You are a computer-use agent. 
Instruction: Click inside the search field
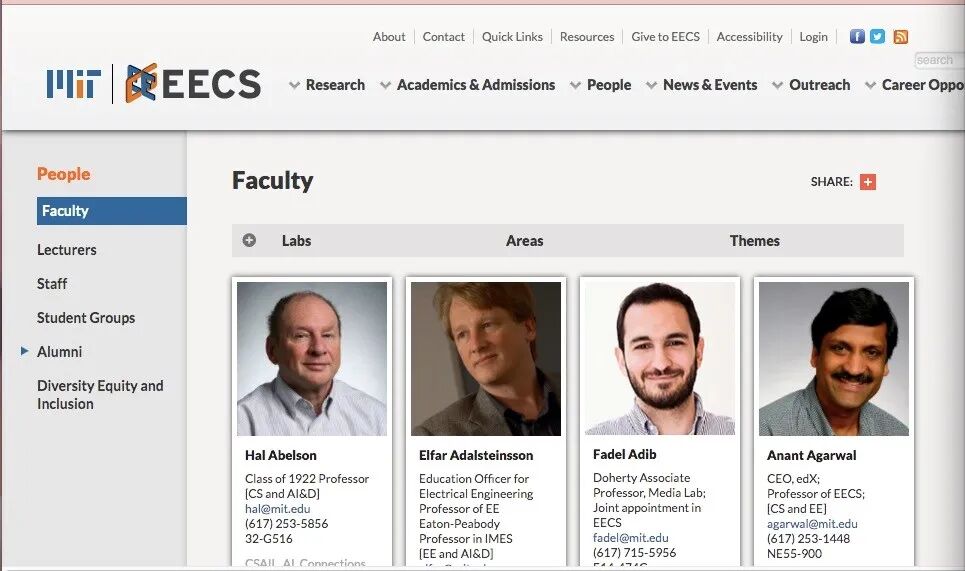point(939,60)
